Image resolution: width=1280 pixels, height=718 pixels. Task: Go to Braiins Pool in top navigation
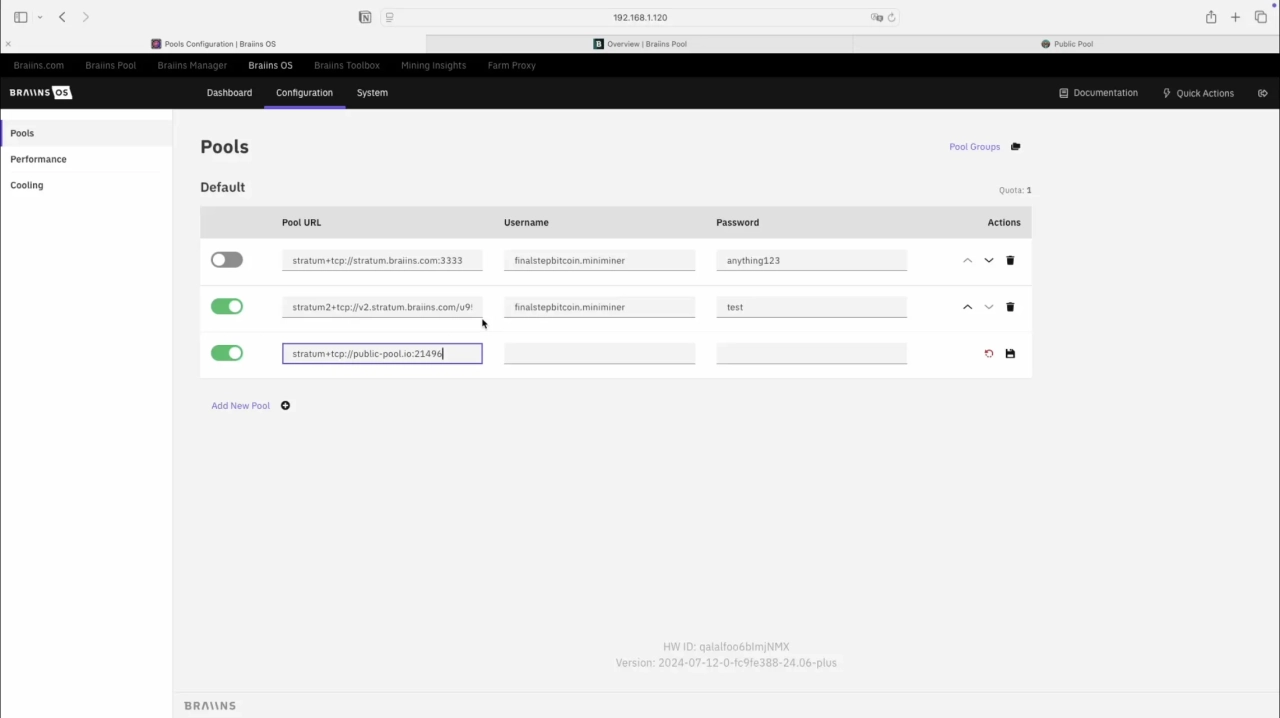pos(110,65)
